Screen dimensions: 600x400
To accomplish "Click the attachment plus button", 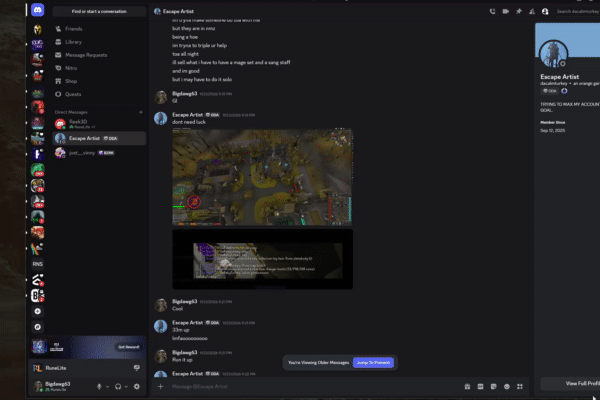I will [x=160, y=387].
